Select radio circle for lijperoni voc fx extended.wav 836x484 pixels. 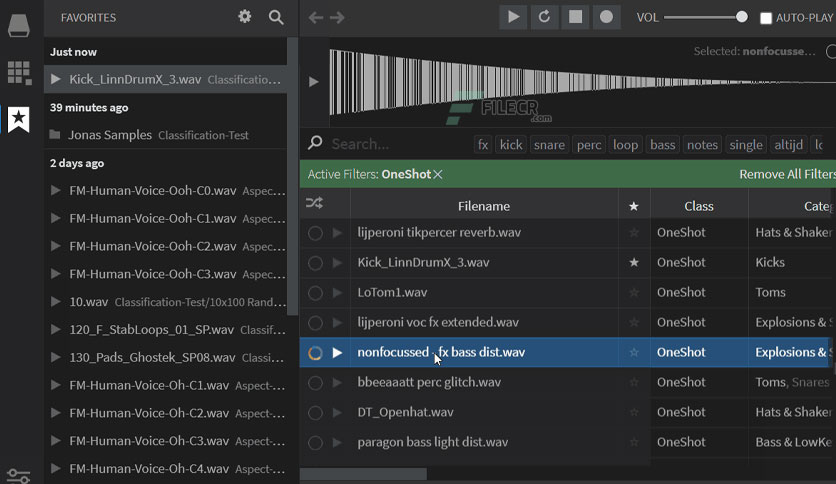pos(315,322)
